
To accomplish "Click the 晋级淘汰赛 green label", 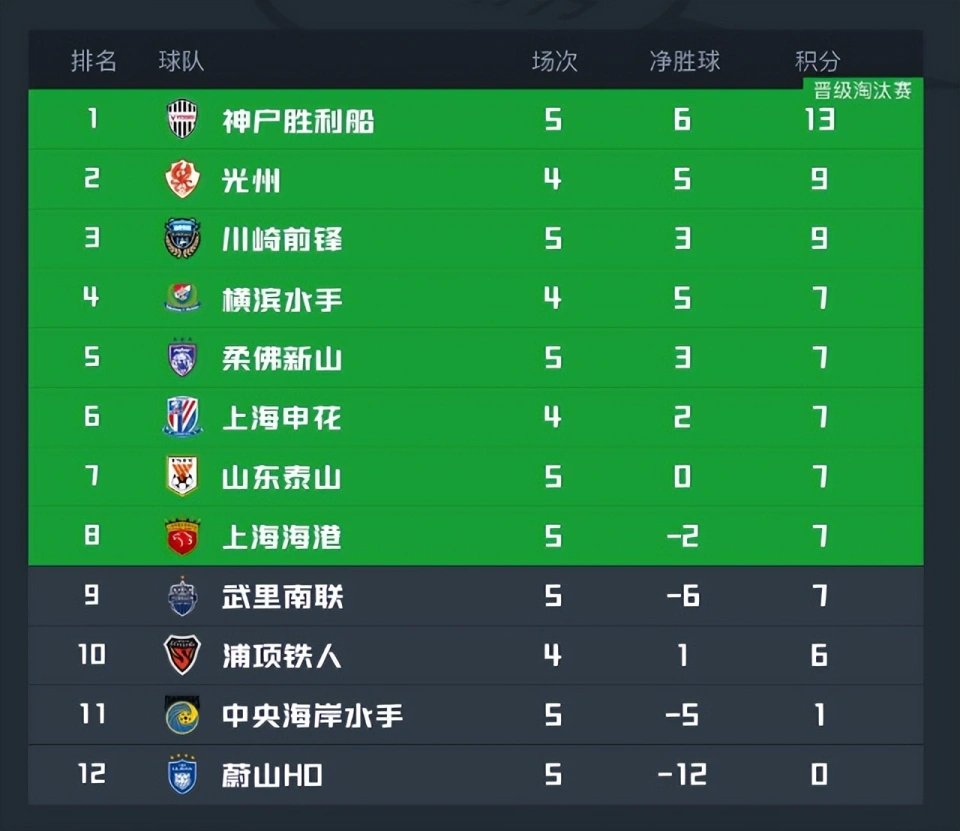I will 863,91.
